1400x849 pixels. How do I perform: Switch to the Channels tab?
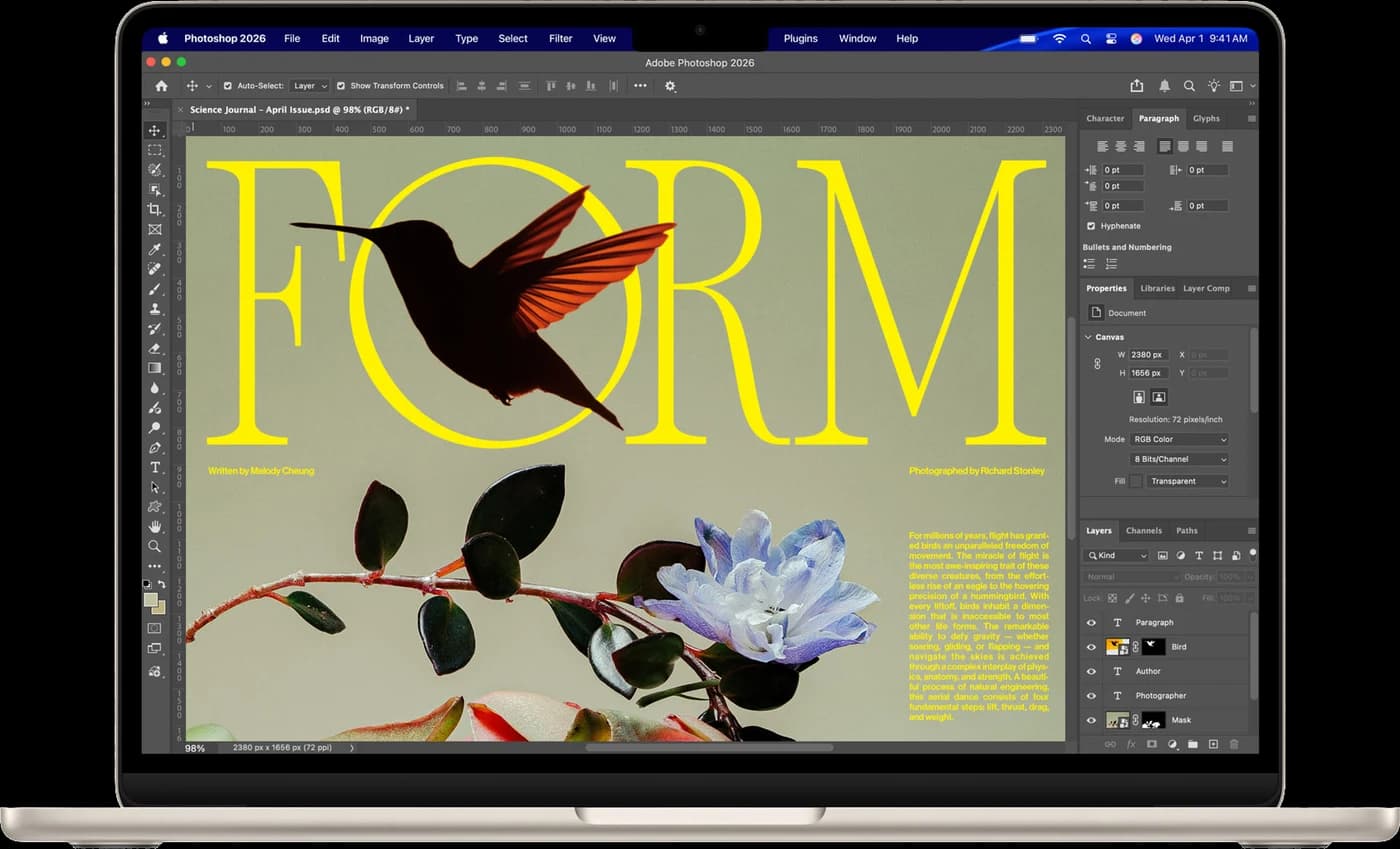coord(1143,531)
